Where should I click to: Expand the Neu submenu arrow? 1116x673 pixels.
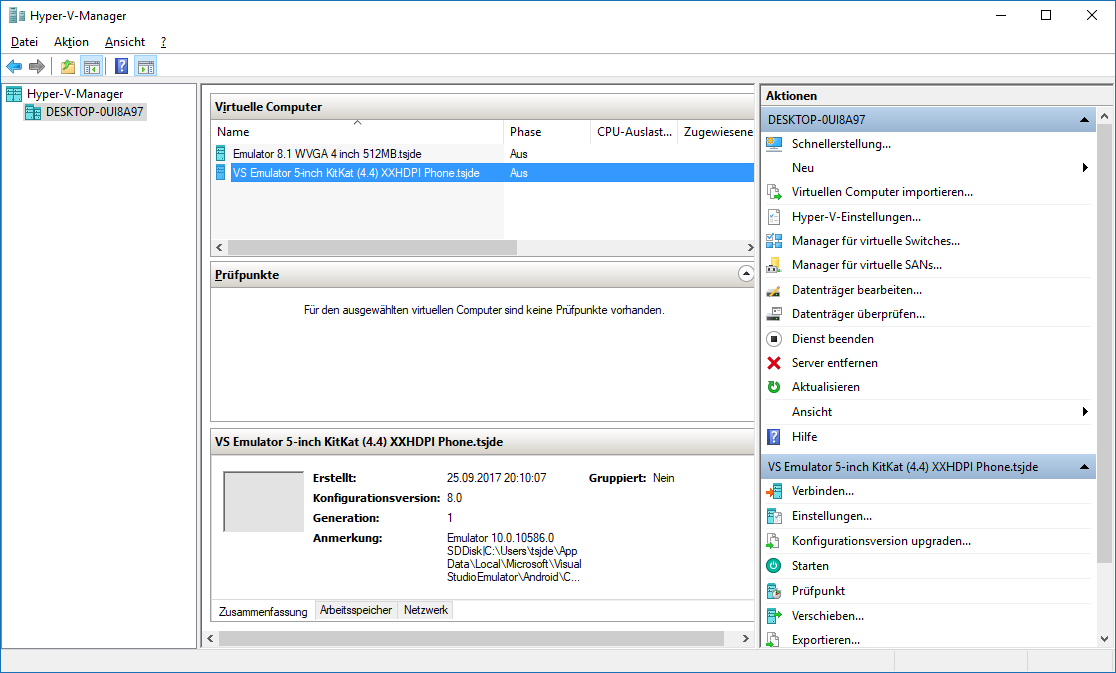[1085, 168]
